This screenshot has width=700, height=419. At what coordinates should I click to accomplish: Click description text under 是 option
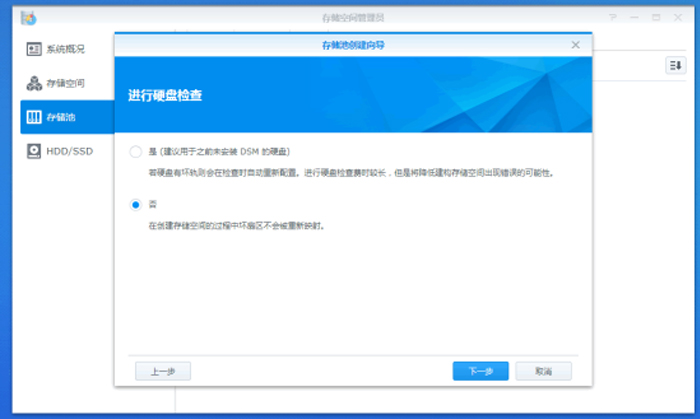pyautogui.click(x=351, y=173)
